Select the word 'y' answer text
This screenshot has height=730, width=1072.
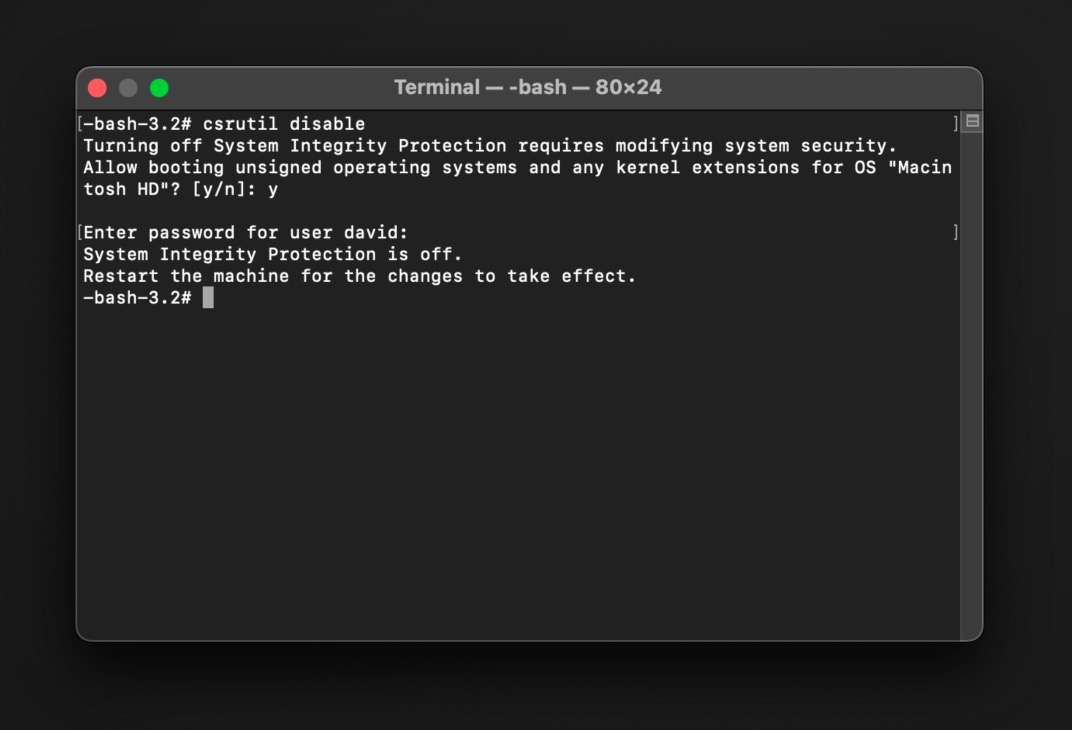click(x=272, y=189)
